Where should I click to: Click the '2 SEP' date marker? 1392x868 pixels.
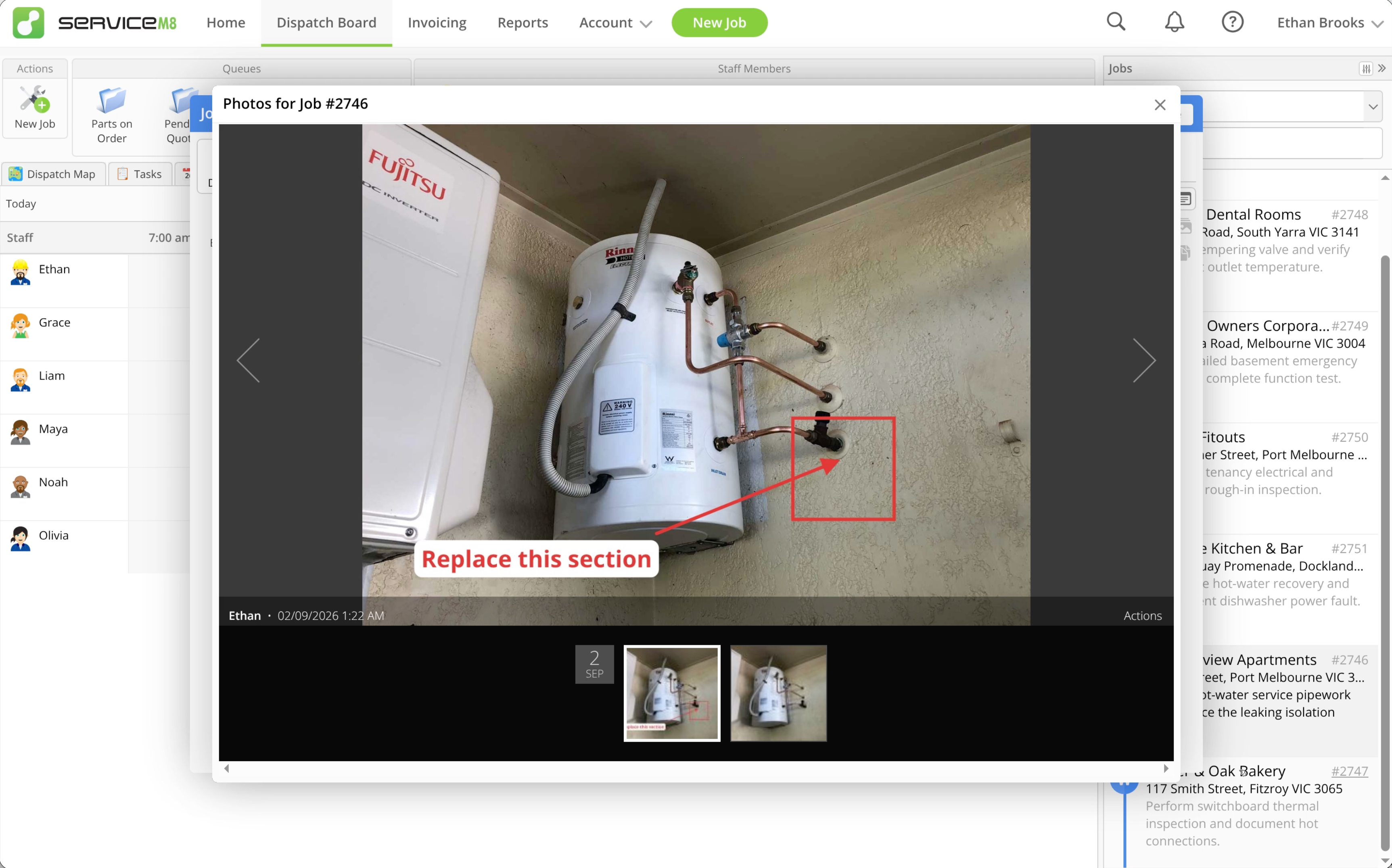coord(594,664)
